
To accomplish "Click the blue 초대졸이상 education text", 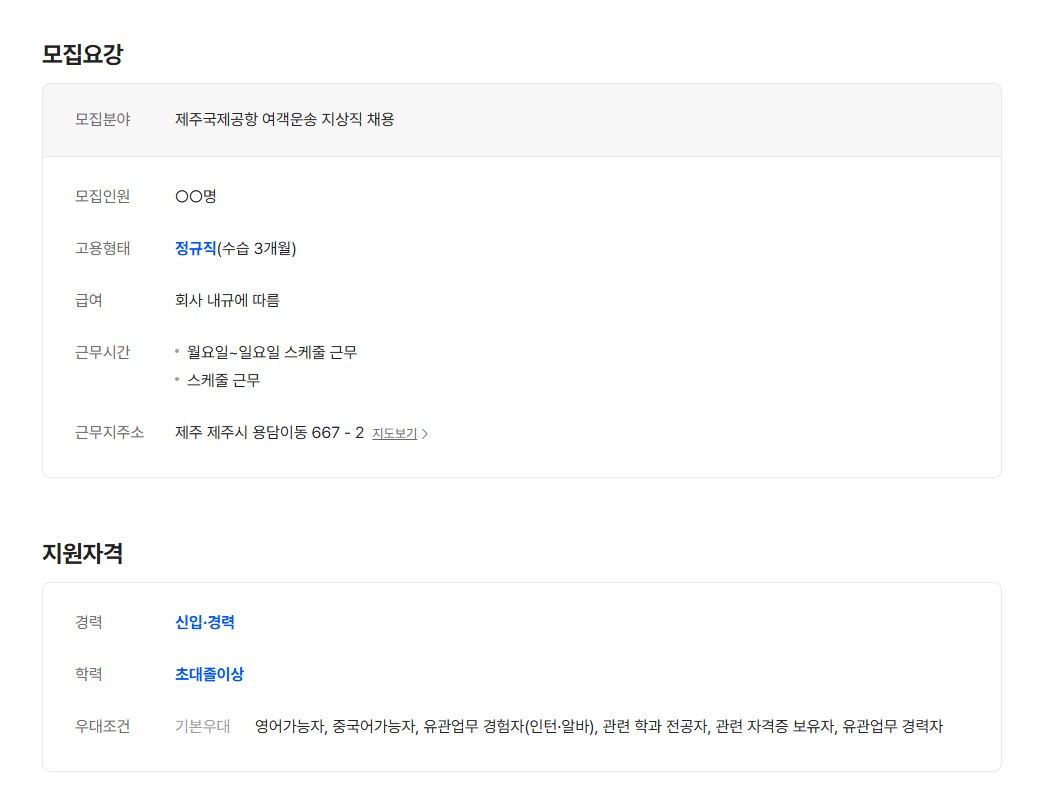I will (x=209, y=674).
